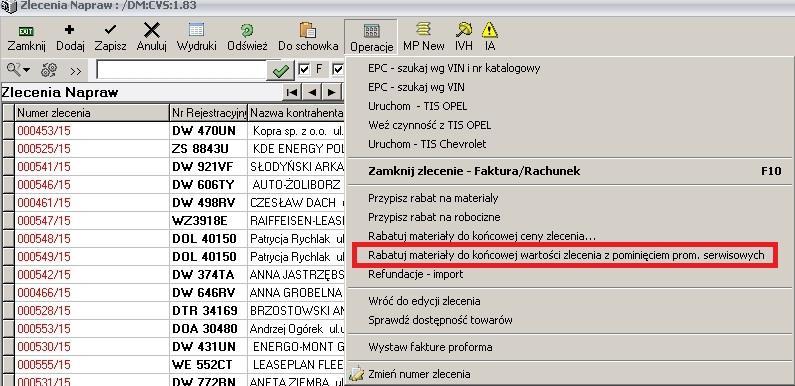The image size is (795, 386).
Task: Select Rabatuj materiały z pominięciem prom. serwisowych
Action: click(x=566, y=255)
